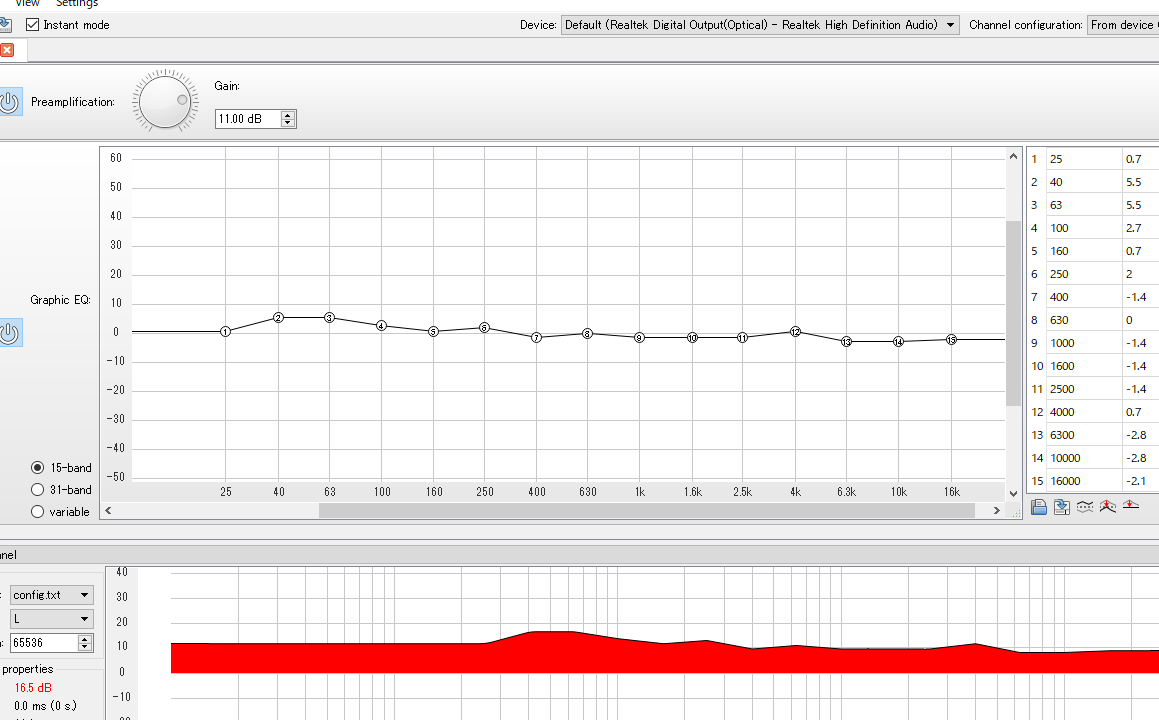Select the 15-band radio option
Image resolution: width=1159 pixels, height=720 pixels.
(38, 467)
